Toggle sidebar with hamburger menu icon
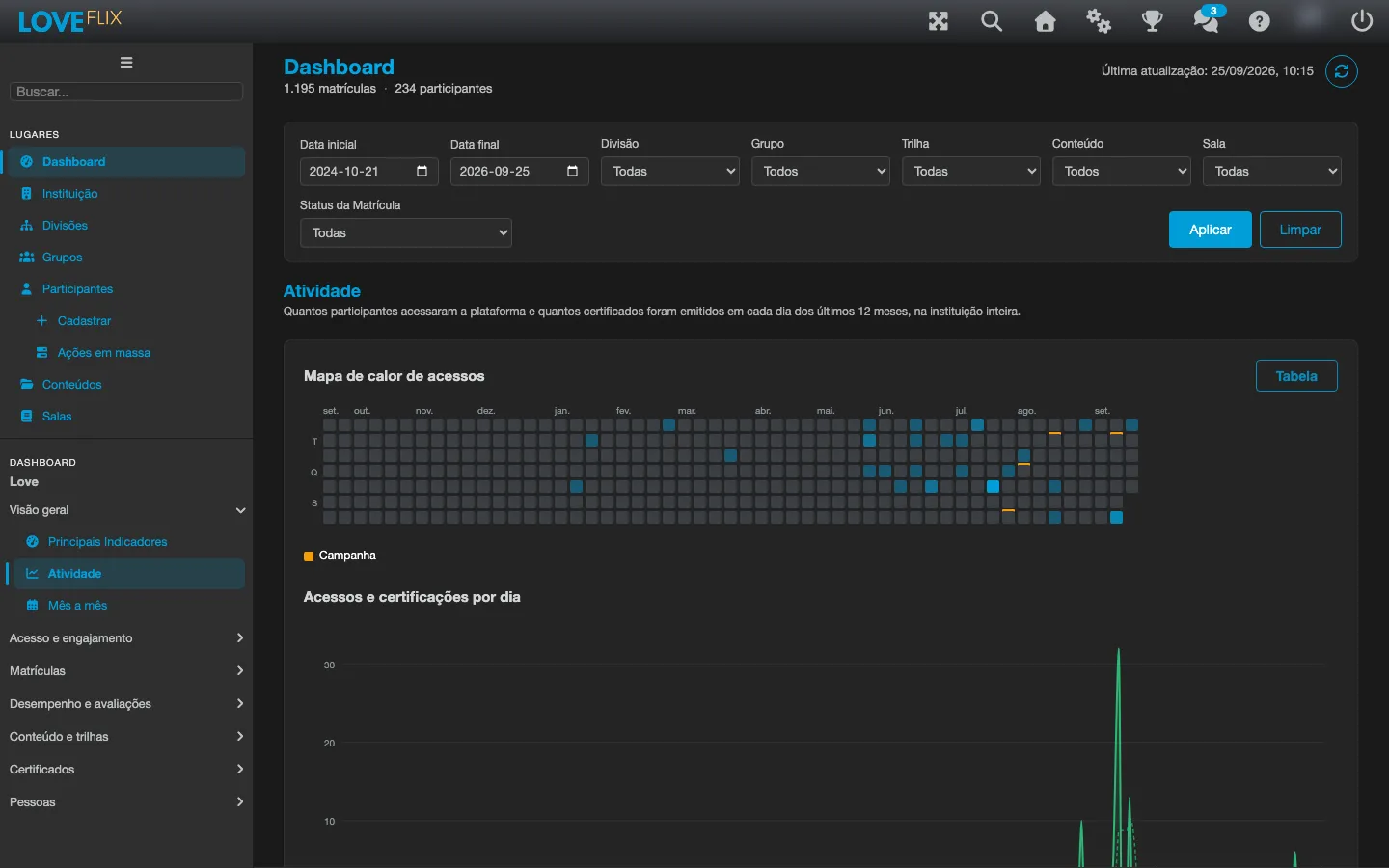 click(x=126, y=63)
